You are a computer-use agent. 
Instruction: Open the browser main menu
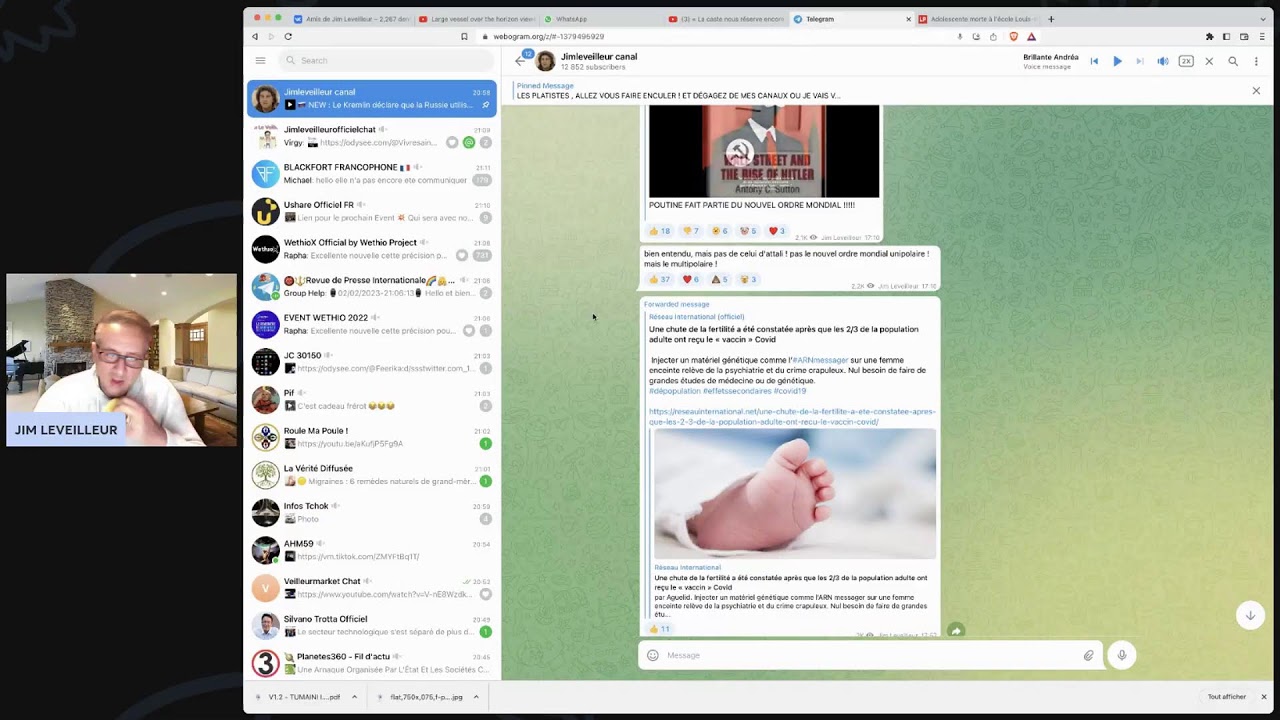1262,36
